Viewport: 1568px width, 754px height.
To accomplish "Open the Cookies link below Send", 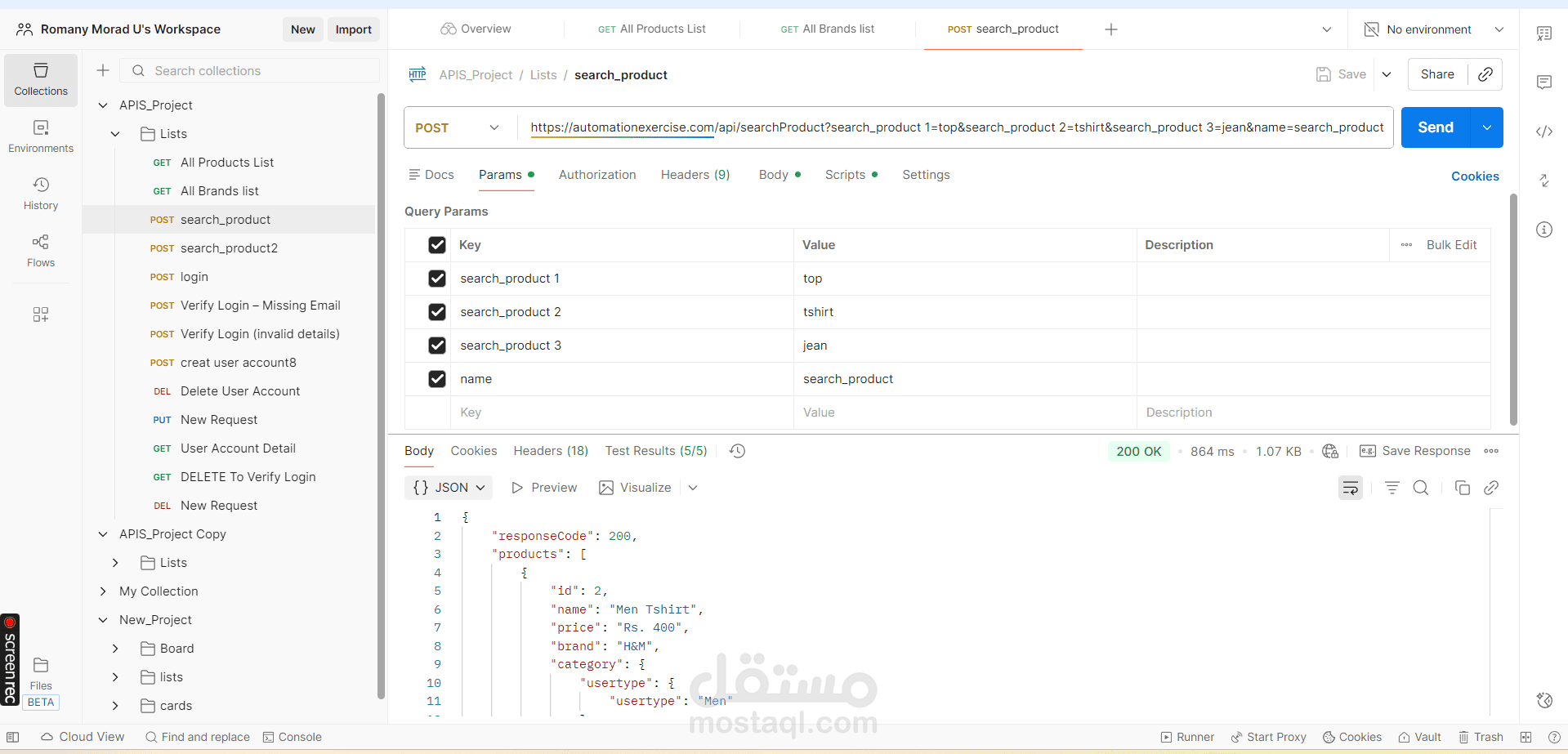I will [1475, 176].
